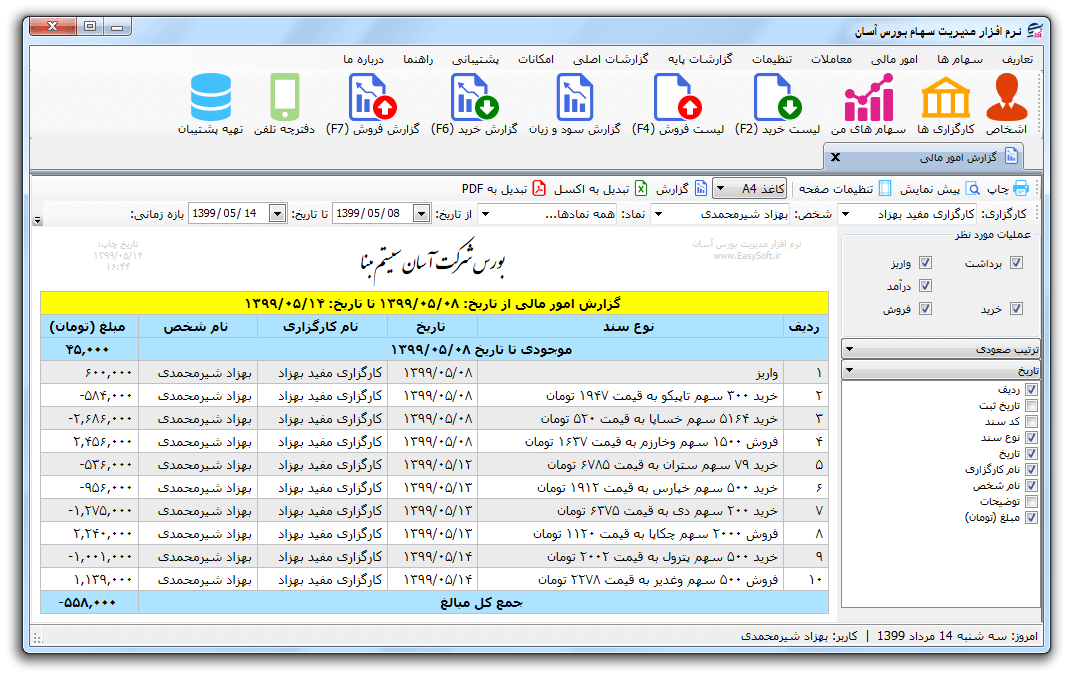
Task: Toggle مبلغ (تومان) column checkbox
Action: click(x=1031, y=517)
